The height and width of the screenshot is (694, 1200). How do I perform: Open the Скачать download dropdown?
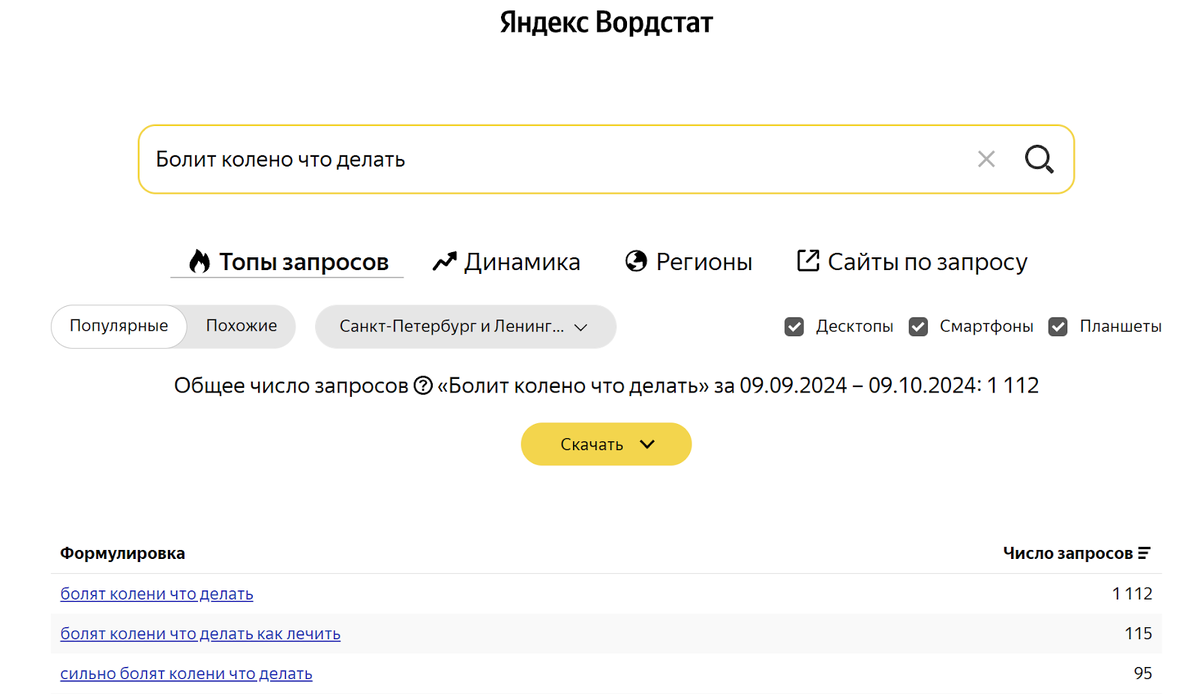(x=606, y=444)
